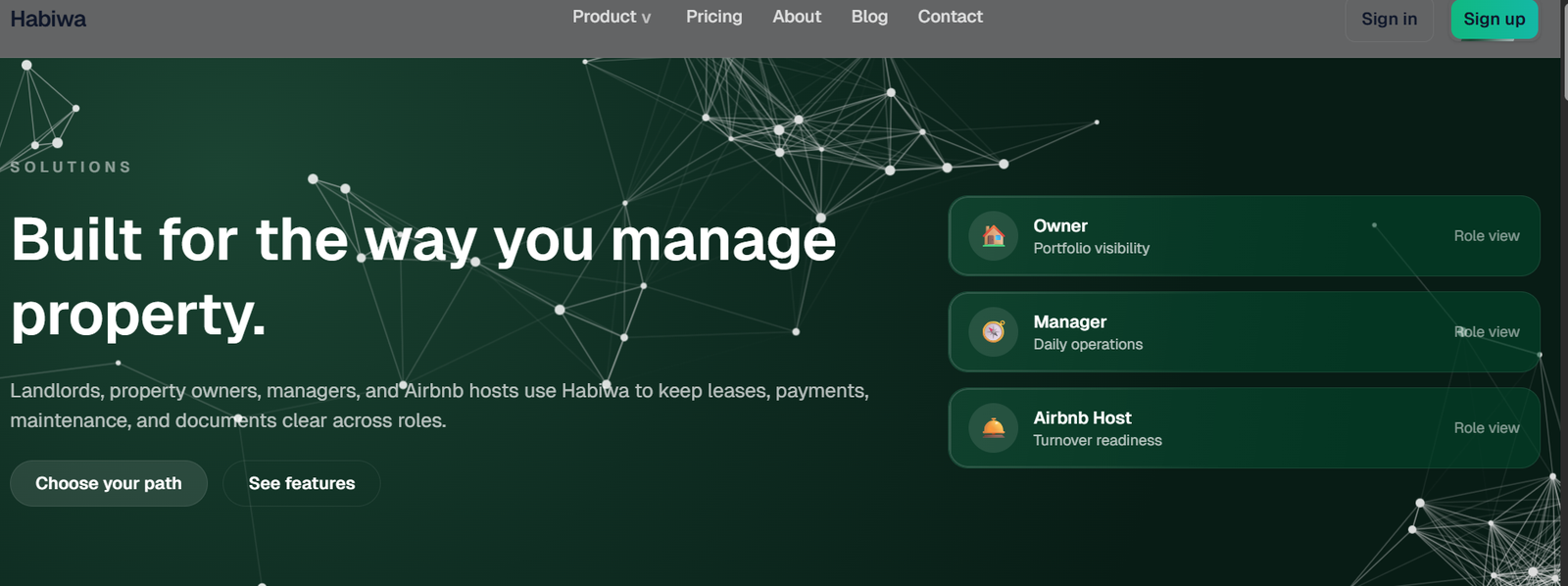This screenshot has width=1568, height=586.
Task: Select the Manager role title
Action: [x=1070, y=321]
